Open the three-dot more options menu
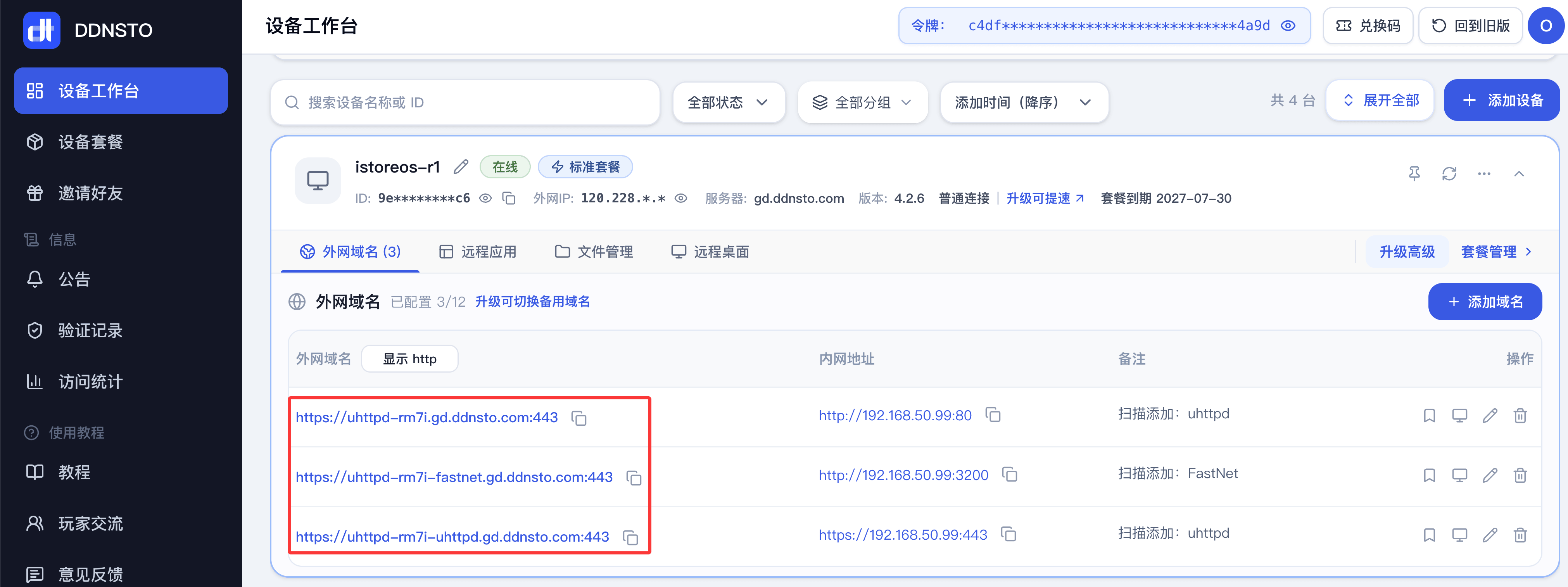The image size is (1568, 587). click(x=1484, y=174)
